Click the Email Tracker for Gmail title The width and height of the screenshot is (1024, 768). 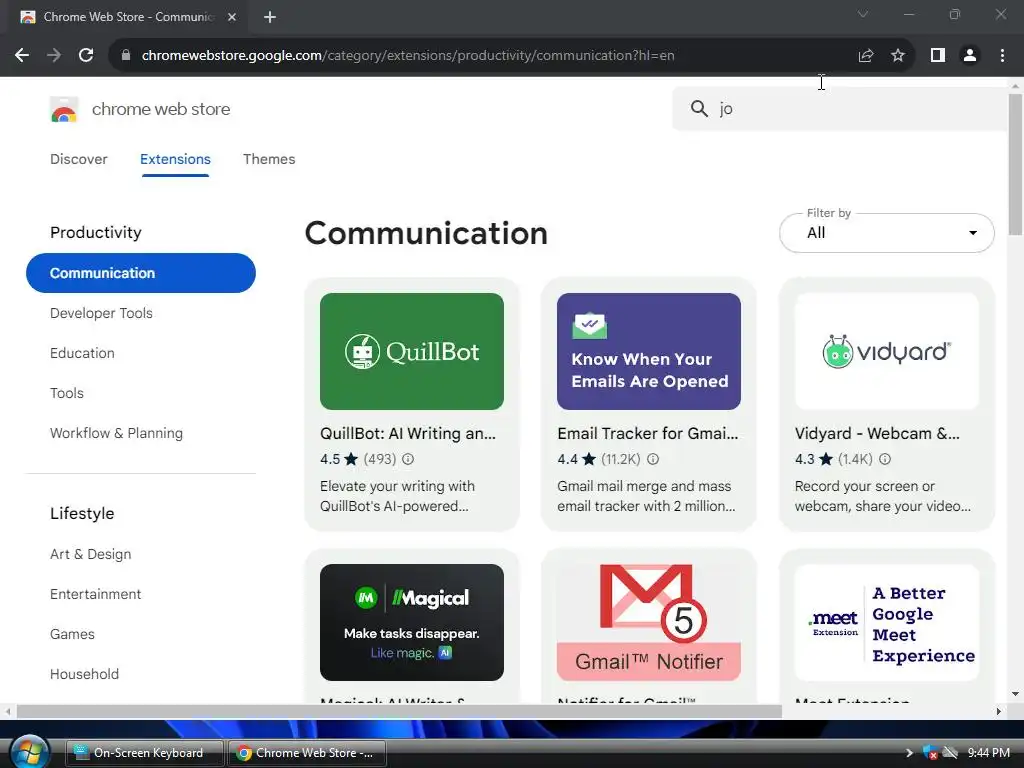648,434
